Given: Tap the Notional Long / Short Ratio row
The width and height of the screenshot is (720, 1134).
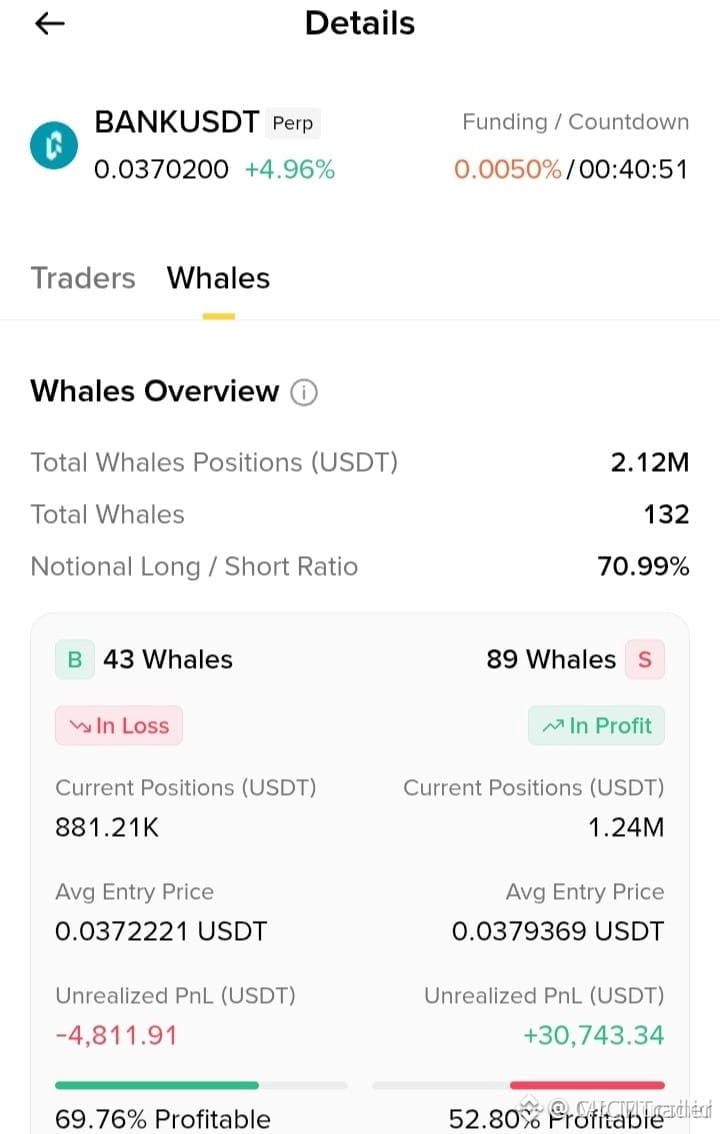Looking at the screenshot, I should point(360,566).
